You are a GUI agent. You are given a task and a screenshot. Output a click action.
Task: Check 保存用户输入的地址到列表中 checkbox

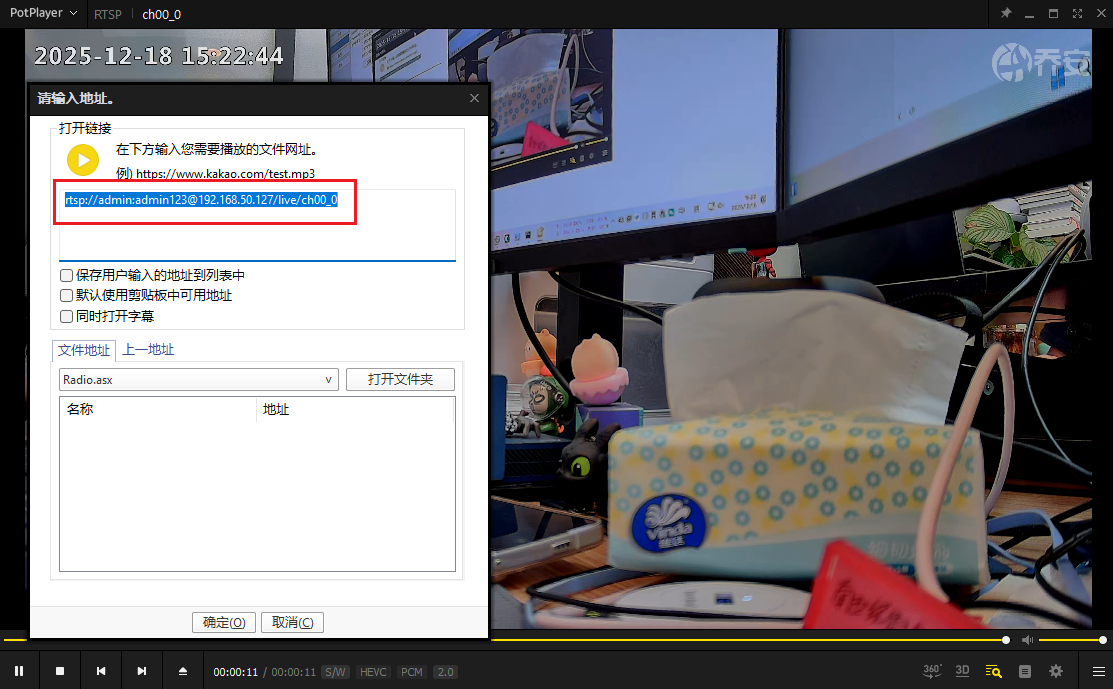67,275
